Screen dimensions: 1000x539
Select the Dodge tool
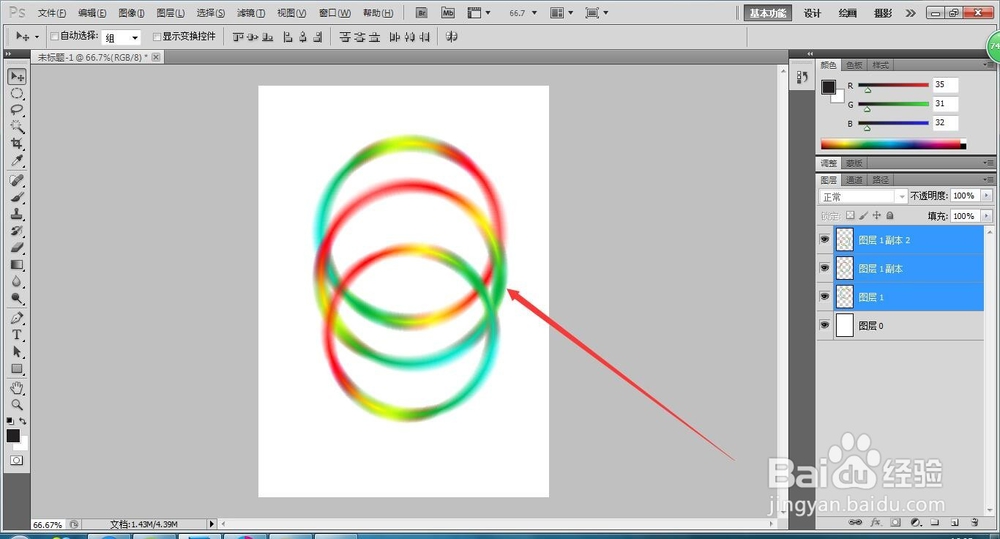(x=17, y=297)
